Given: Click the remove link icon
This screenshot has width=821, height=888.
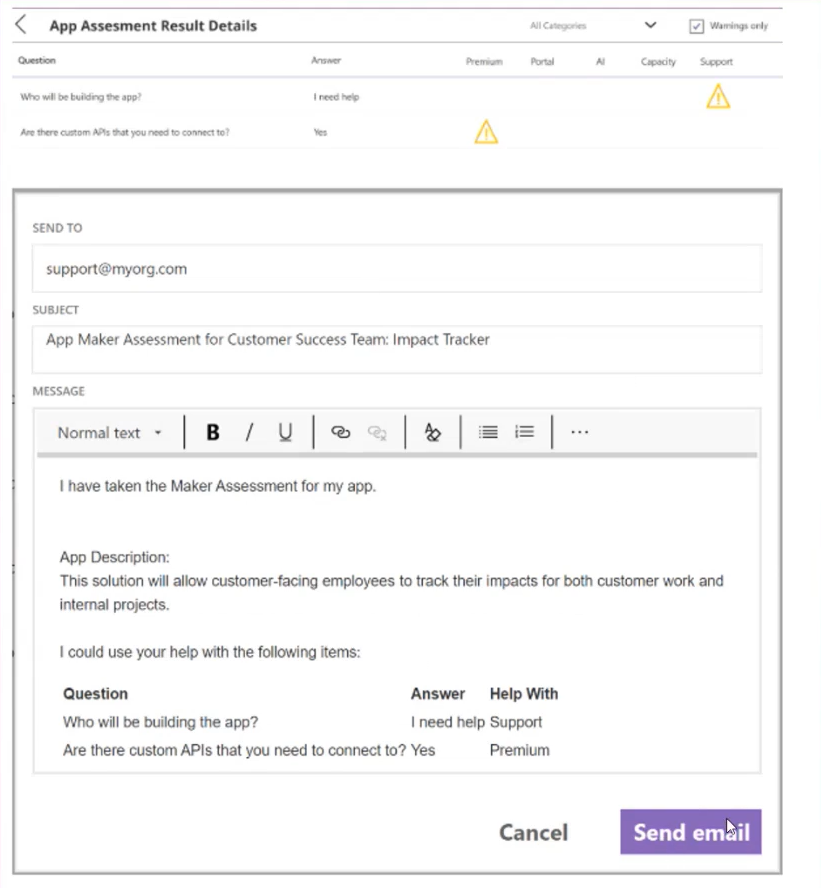Looking at the screenshot, I should click(x=377, y=432).
